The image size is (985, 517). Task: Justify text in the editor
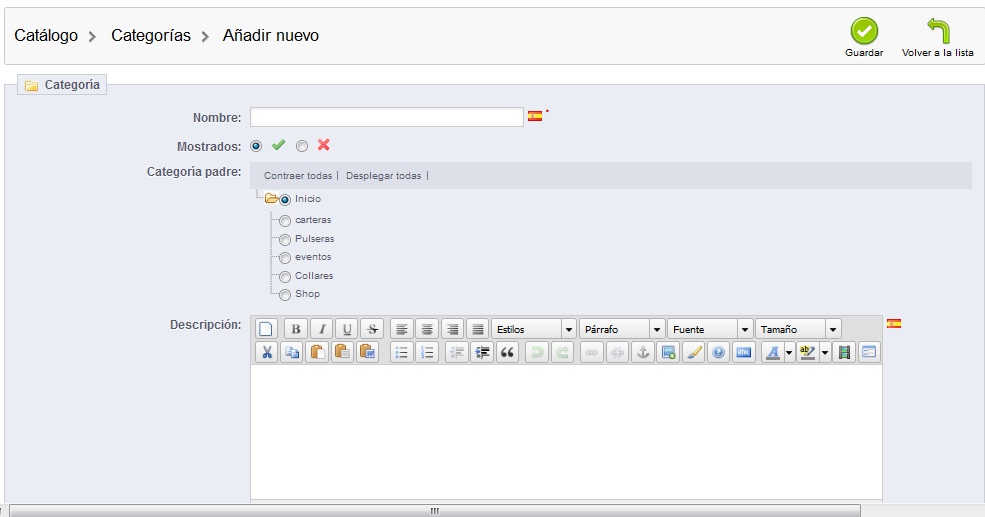tap(477, 329)
